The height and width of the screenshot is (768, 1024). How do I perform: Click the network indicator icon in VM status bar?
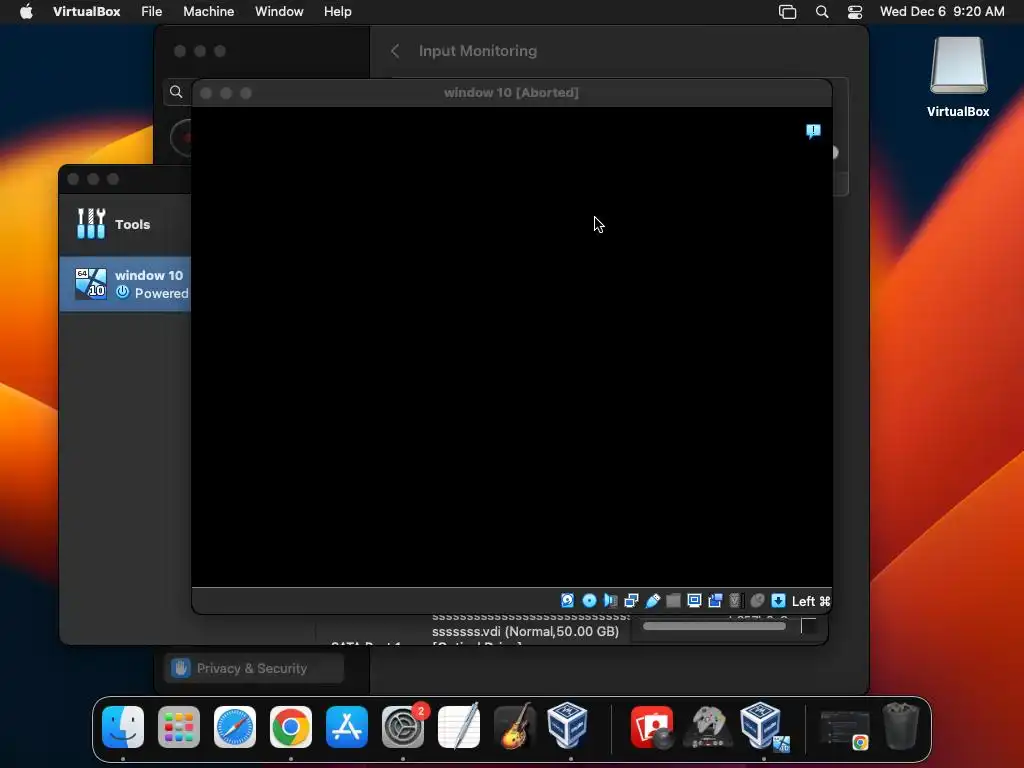tap(632, 601)
